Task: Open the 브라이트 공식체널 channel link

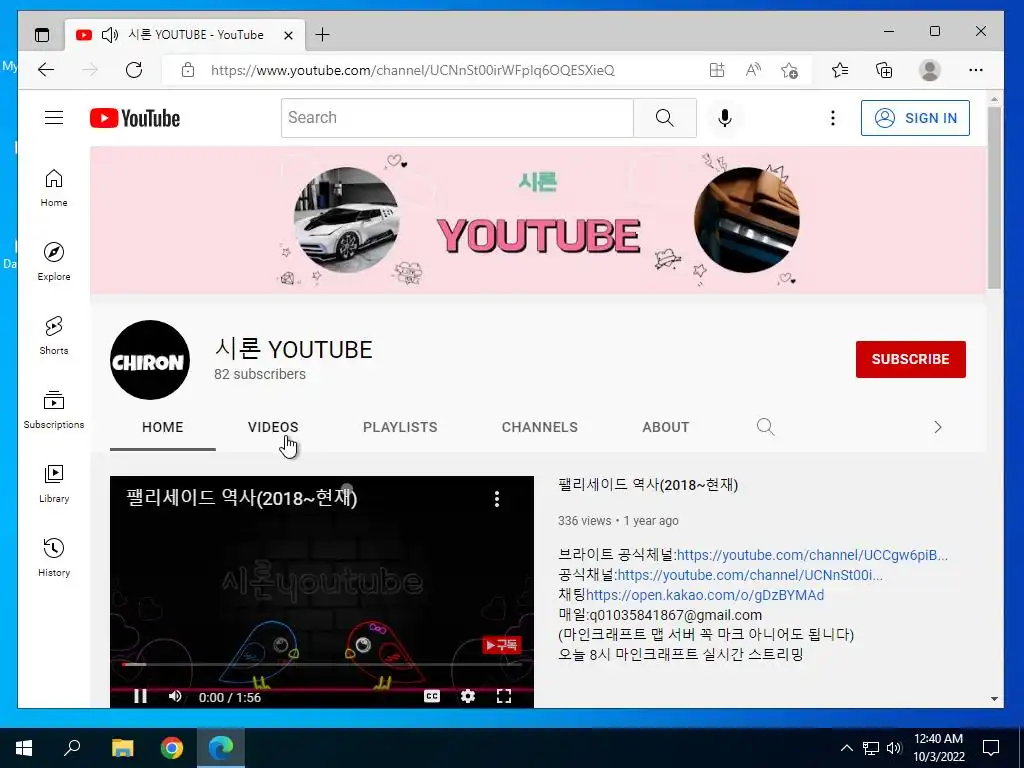Action: [x=812, y=554]
